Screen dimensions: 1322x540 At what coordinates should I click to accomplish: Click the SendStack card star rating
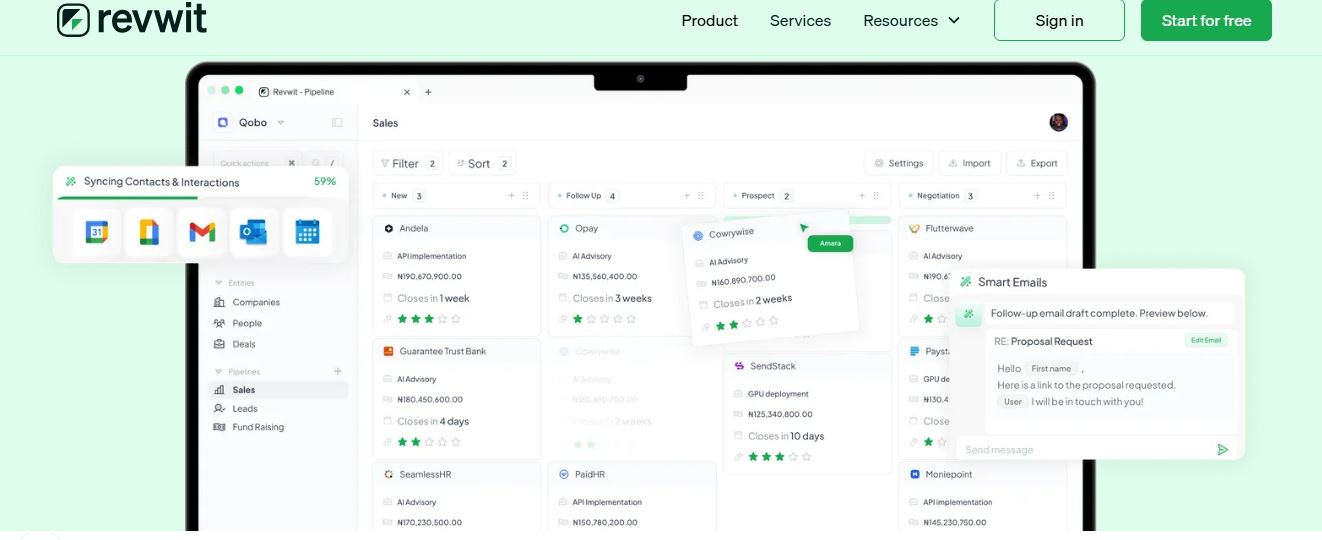[x=779, y=456]
